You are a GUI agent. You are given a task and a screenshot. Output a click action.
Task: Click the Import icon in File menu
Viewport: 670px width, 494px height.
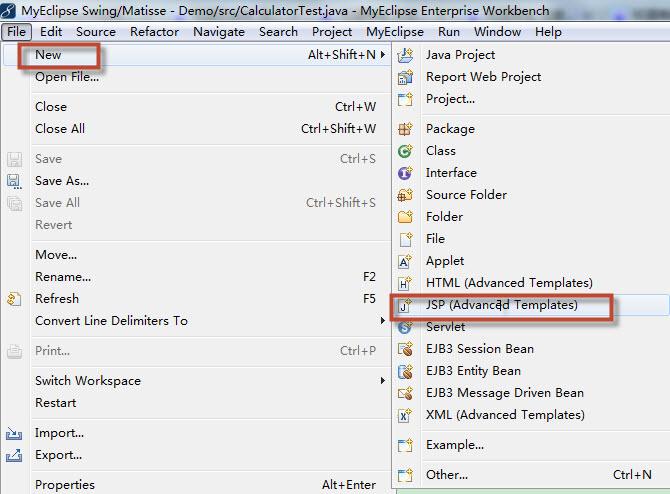[14, 433]
